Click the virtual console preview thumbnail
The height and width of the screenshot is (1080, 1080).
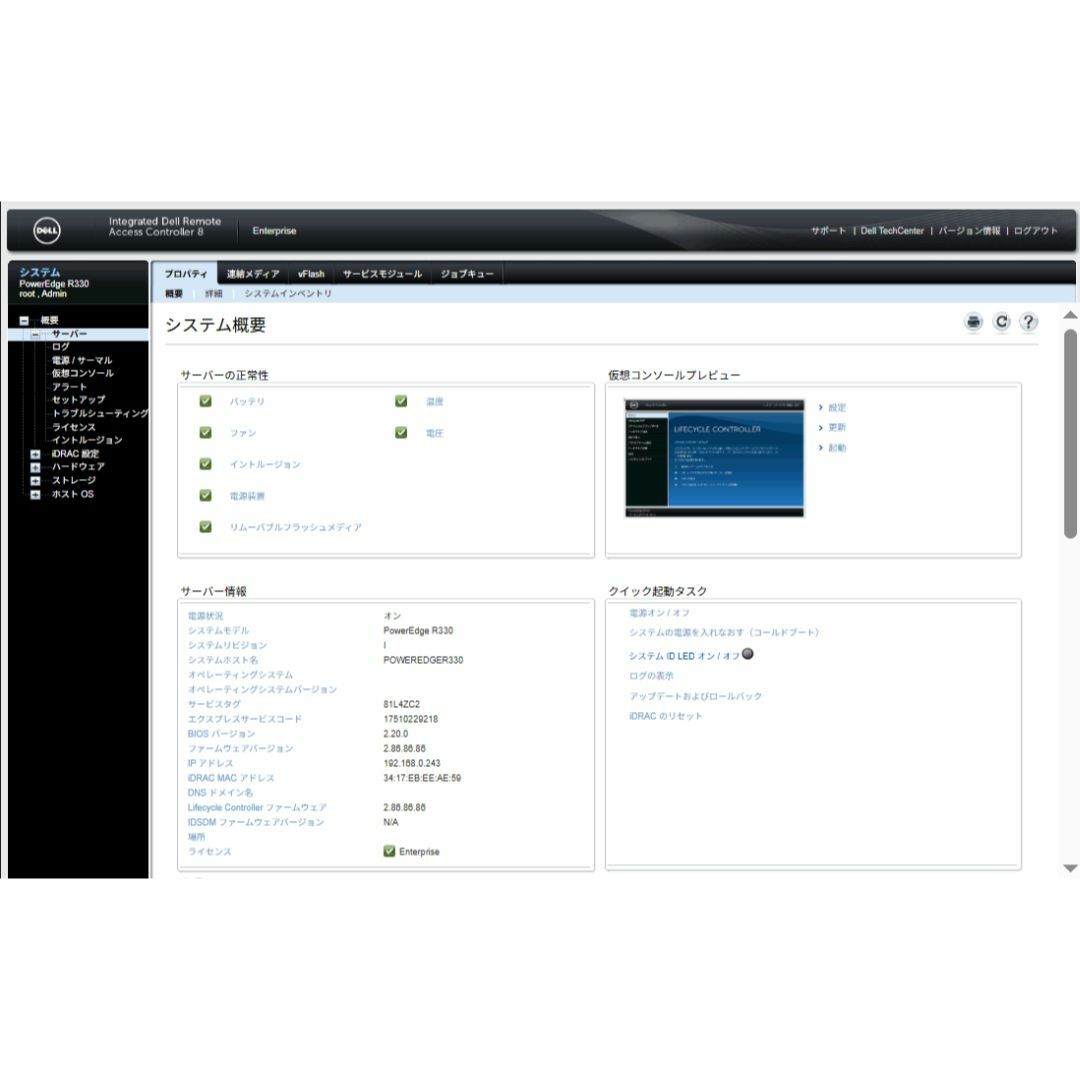coord(714,457)
